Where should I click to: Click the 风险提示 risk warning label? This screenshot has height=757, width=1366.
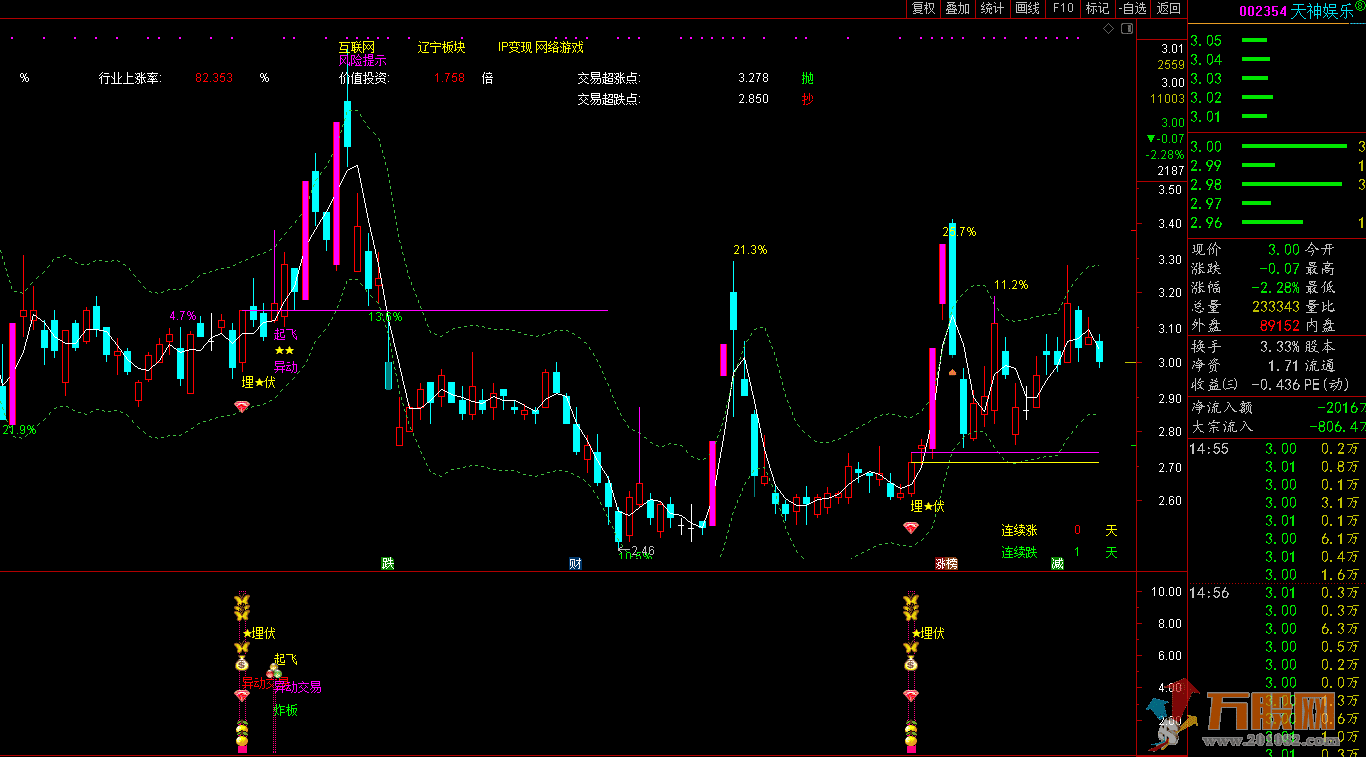click(x=362, y=60)
